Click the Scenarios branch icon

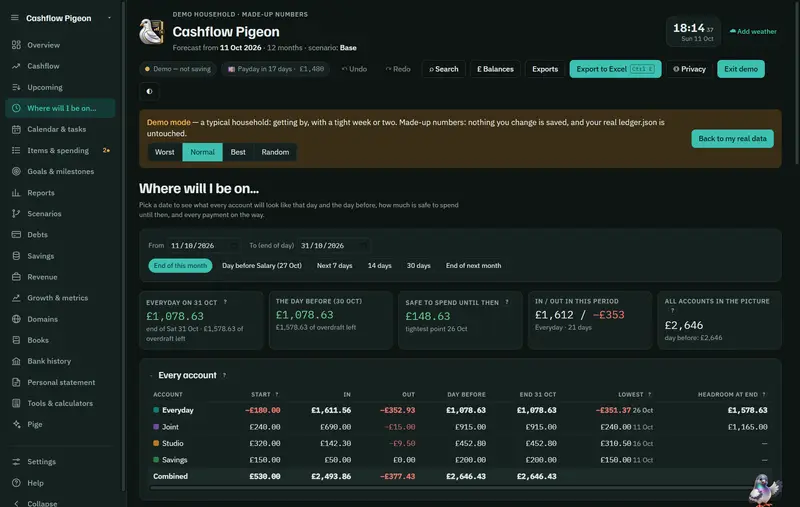coord(16,214)
